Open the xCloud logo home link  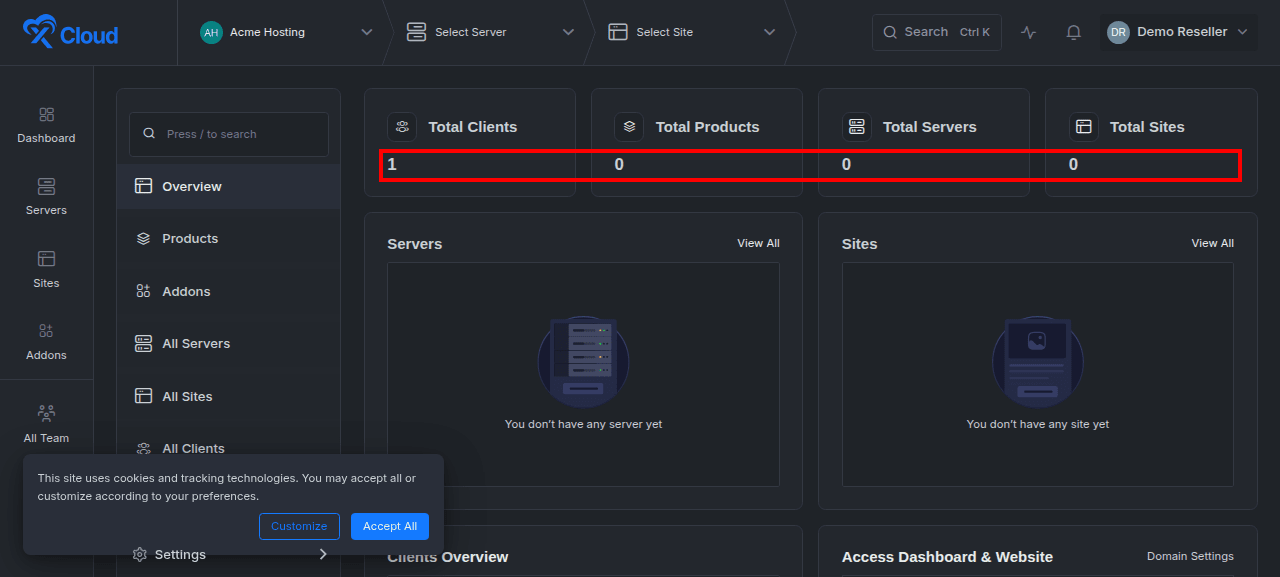click(70, 32)
